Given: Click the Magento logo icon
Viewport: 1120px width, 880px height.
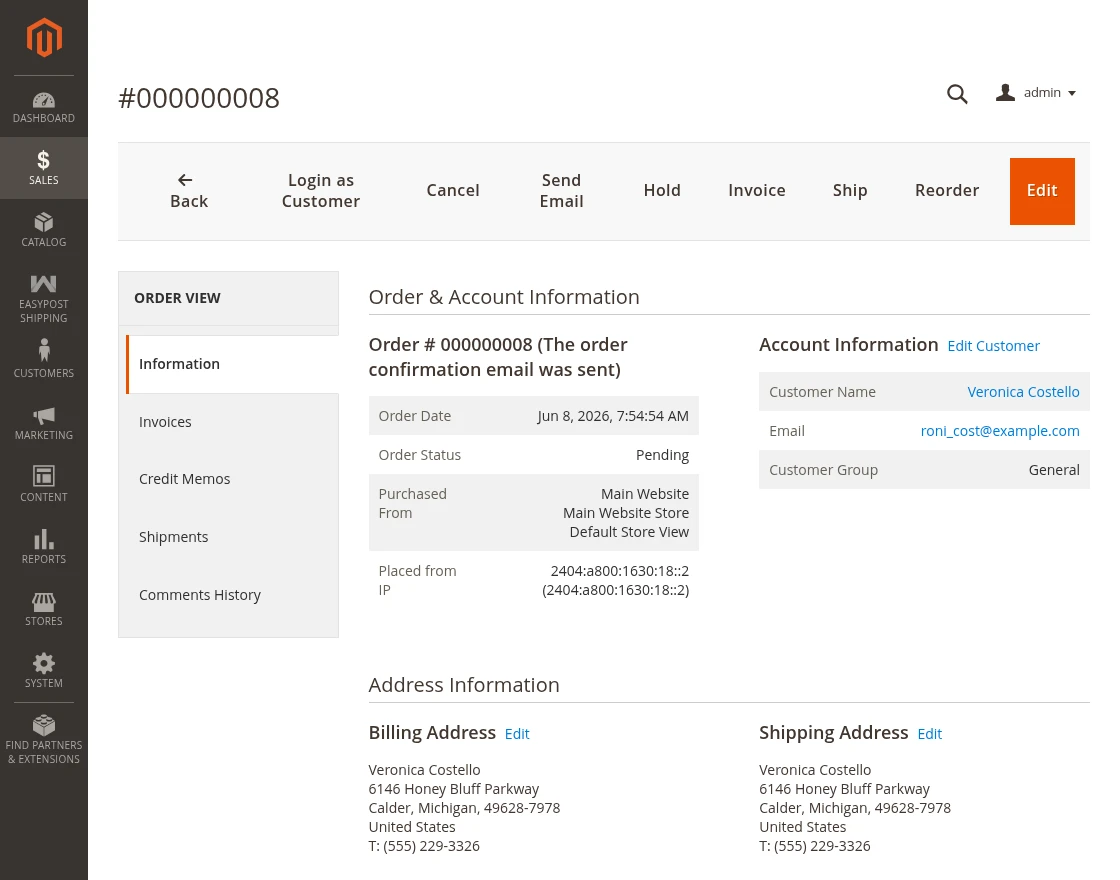Looking at the screenshot, I should coord(44,38).
